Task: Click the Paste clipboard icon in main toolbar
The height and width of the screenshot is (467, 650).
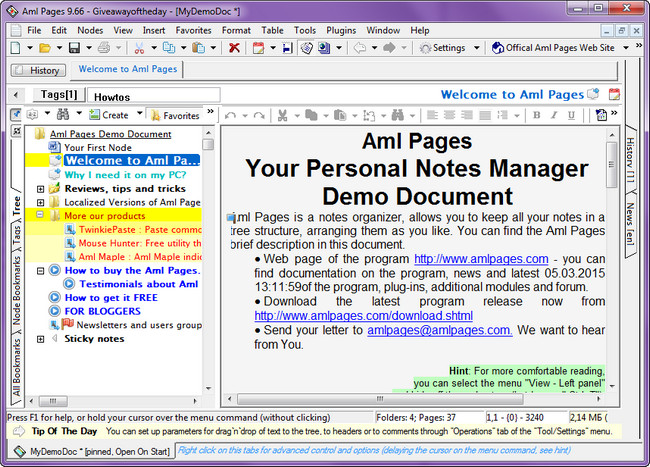Action: [x=199, y=48]
